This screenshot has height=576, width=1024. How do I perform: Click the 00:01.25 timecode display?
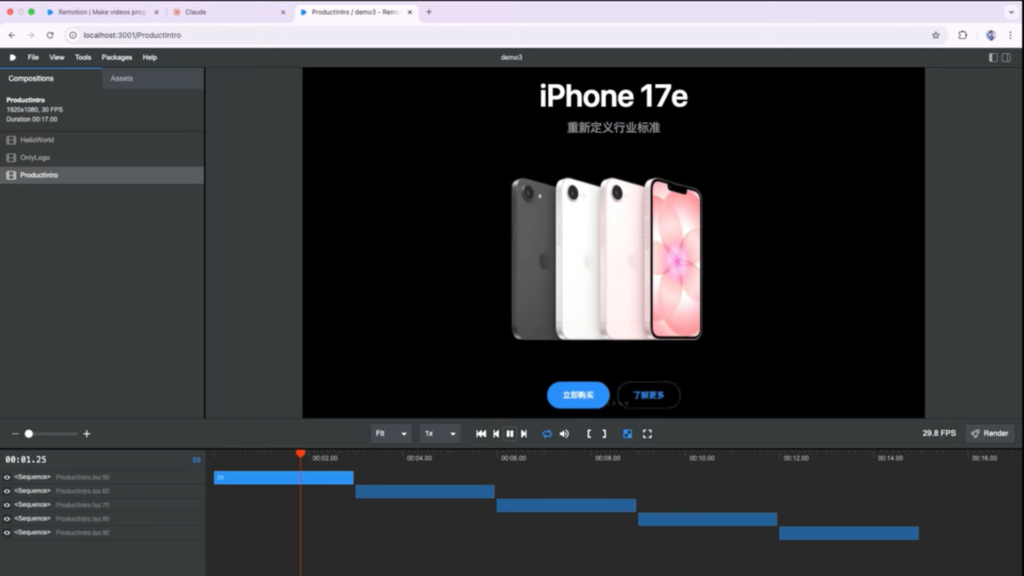point(26,460)
